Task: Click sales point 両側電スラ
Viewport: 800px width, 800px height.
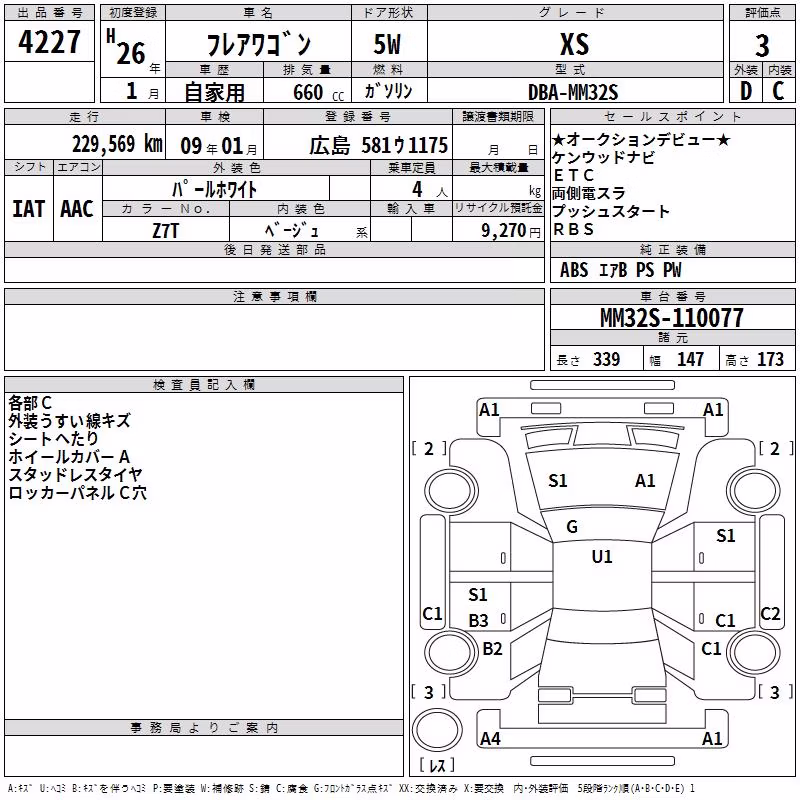Action: point(588,193)
